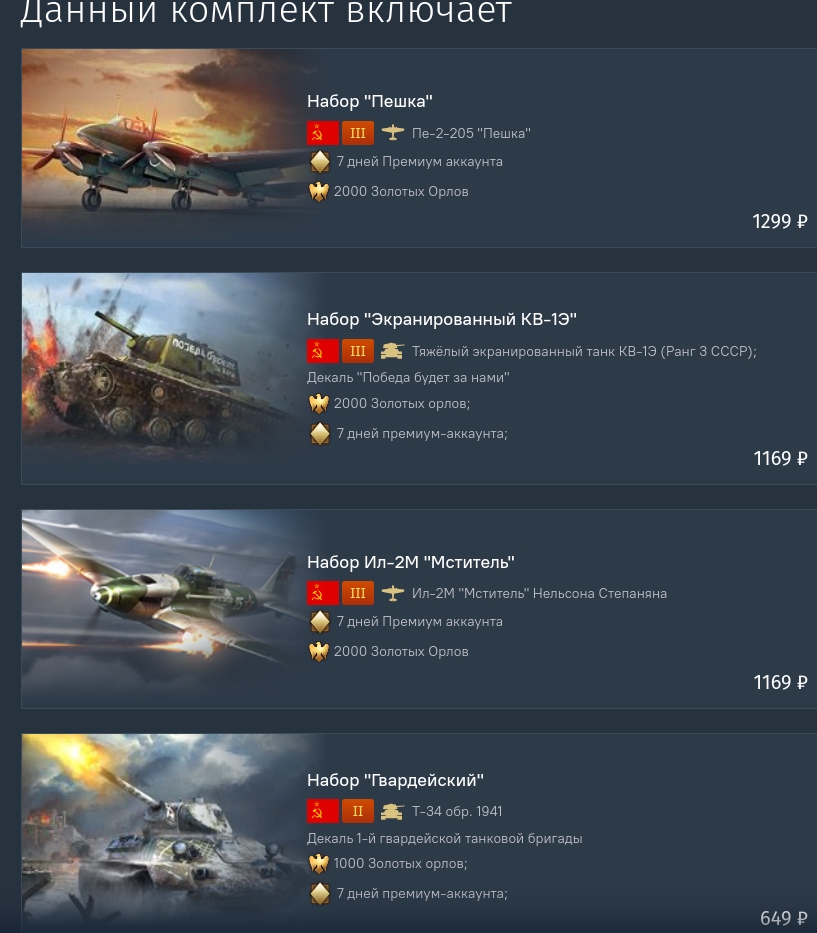This screenshot has width=817, height=933.
Task: Select the КВ-1Э pack 1169 ₽ price
Action: pos(780,458)
